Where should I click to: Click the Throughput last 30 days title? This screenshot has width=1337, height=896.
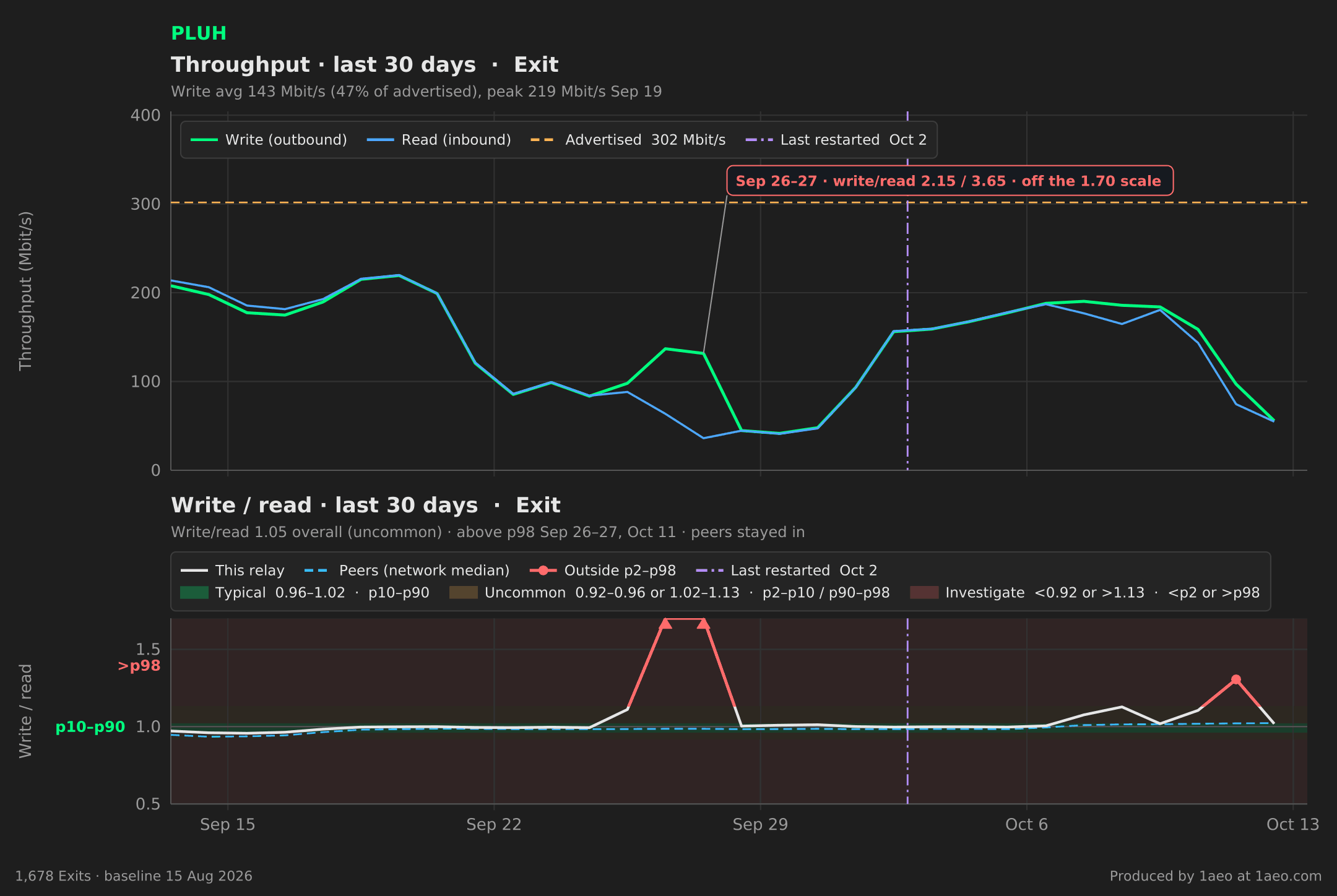coord(365,65)
